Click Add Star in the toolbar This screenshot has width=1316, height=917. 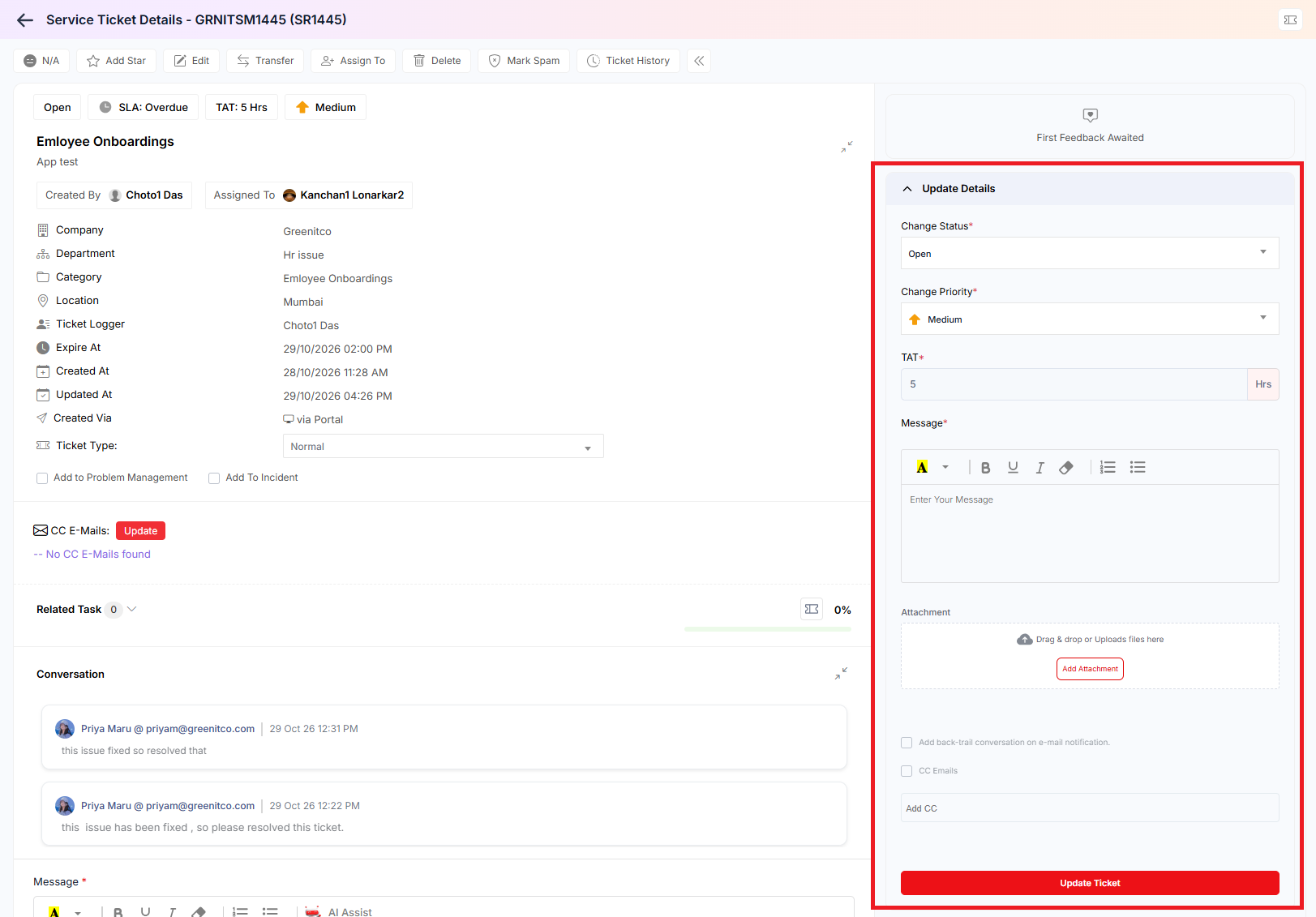coord(116,61)
